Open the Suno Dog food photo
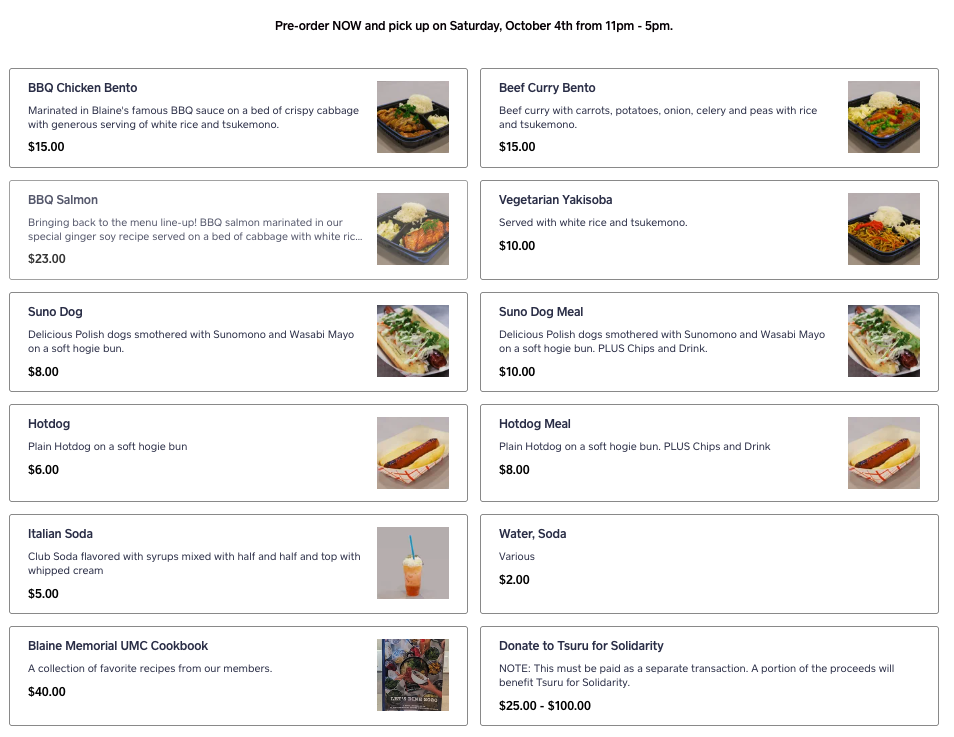This screenshot has height=737, width=954. pyautogui.click(x=413, y=341)
